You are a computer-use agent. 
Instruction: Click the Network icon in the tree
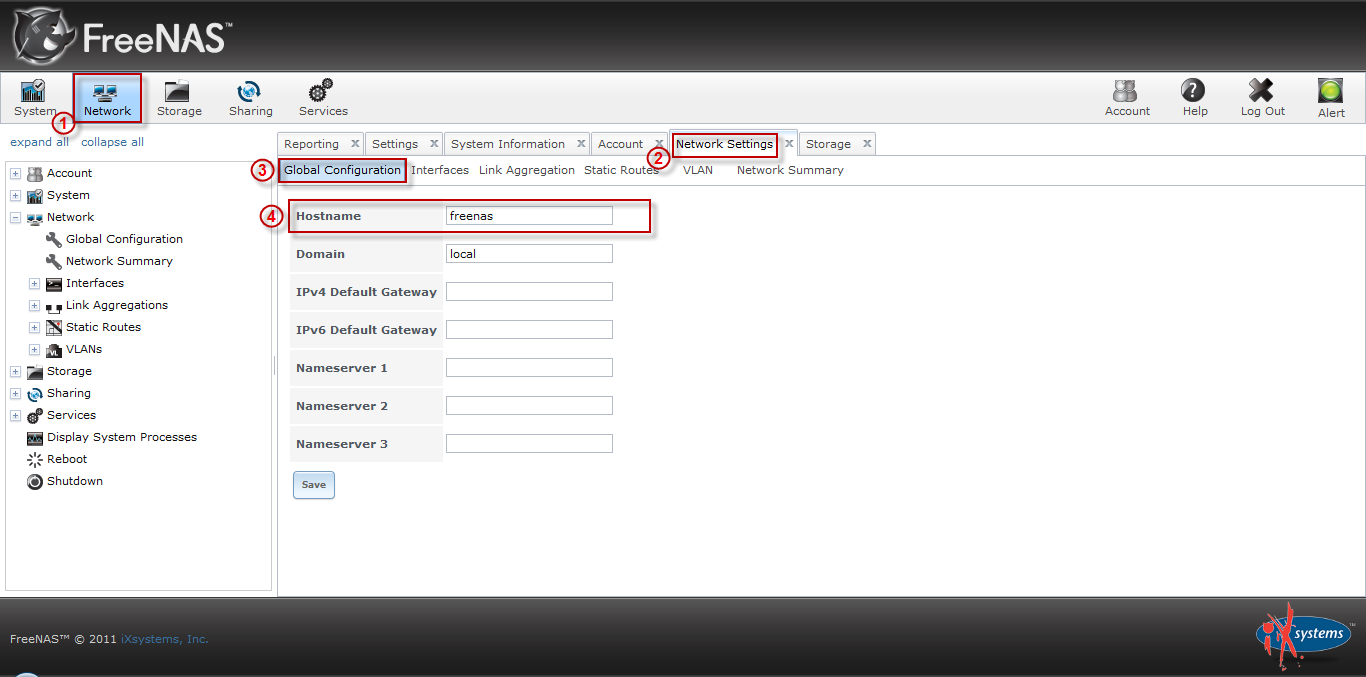35,217
